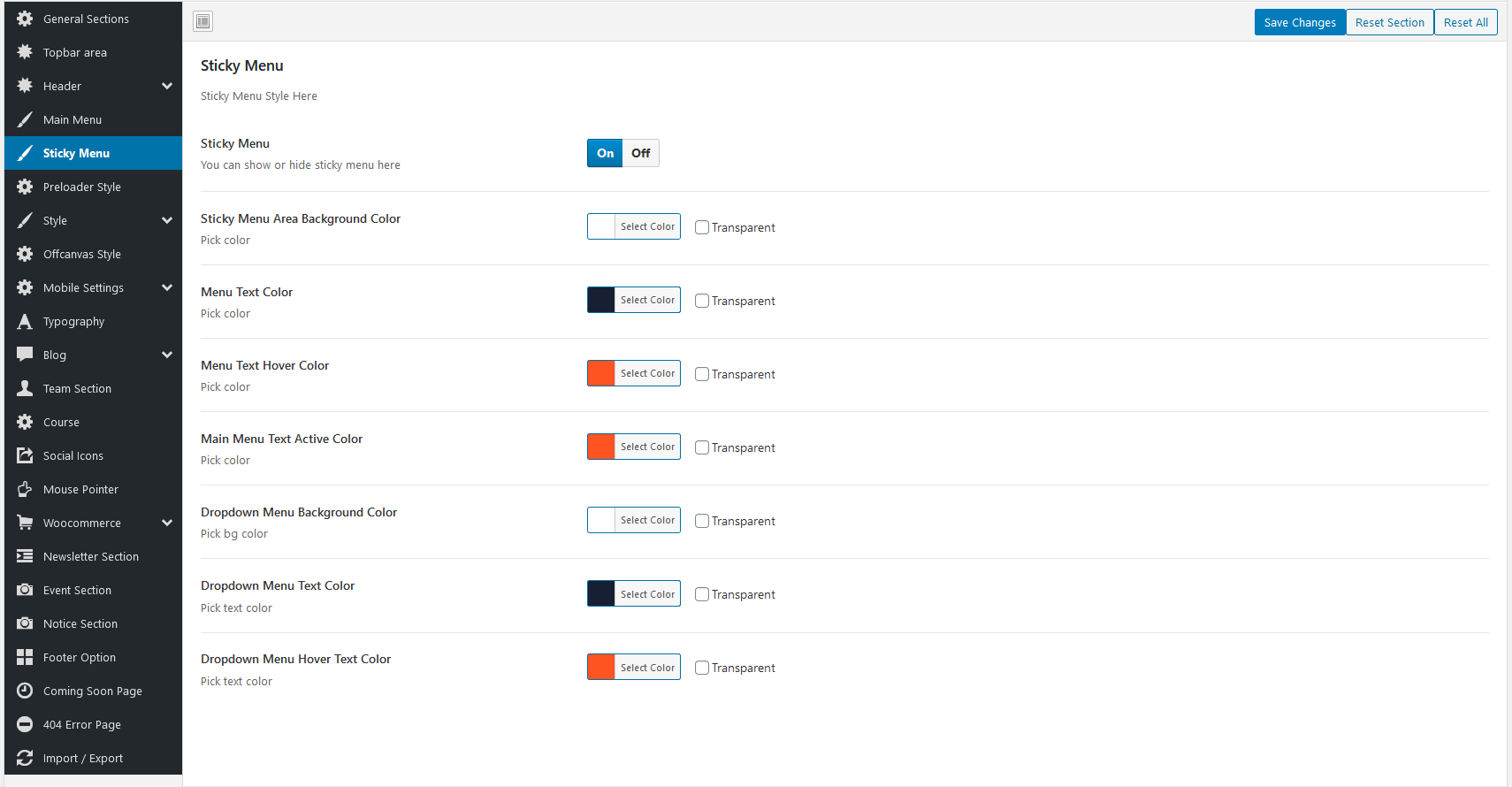Open the orange Menu Text Hover Color swatch
The image size is (1512, 787).
pyautogui.click(x=601, y=373)
